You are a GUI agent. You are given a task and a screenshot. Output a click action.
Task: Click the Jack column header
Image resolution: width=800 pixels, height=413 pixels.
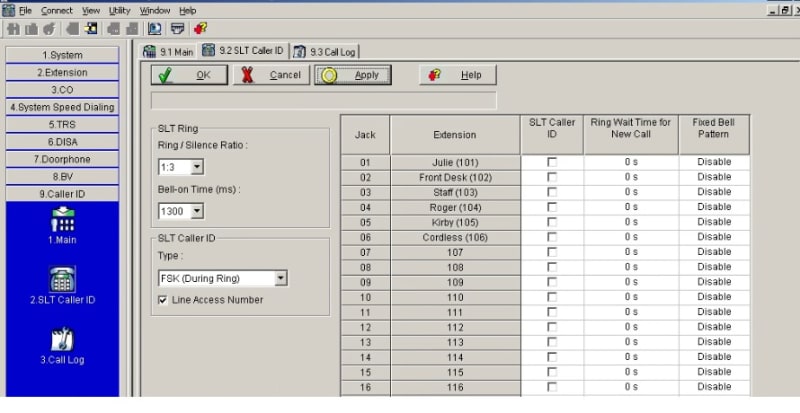pyautogui.click(x=365, y=135)
